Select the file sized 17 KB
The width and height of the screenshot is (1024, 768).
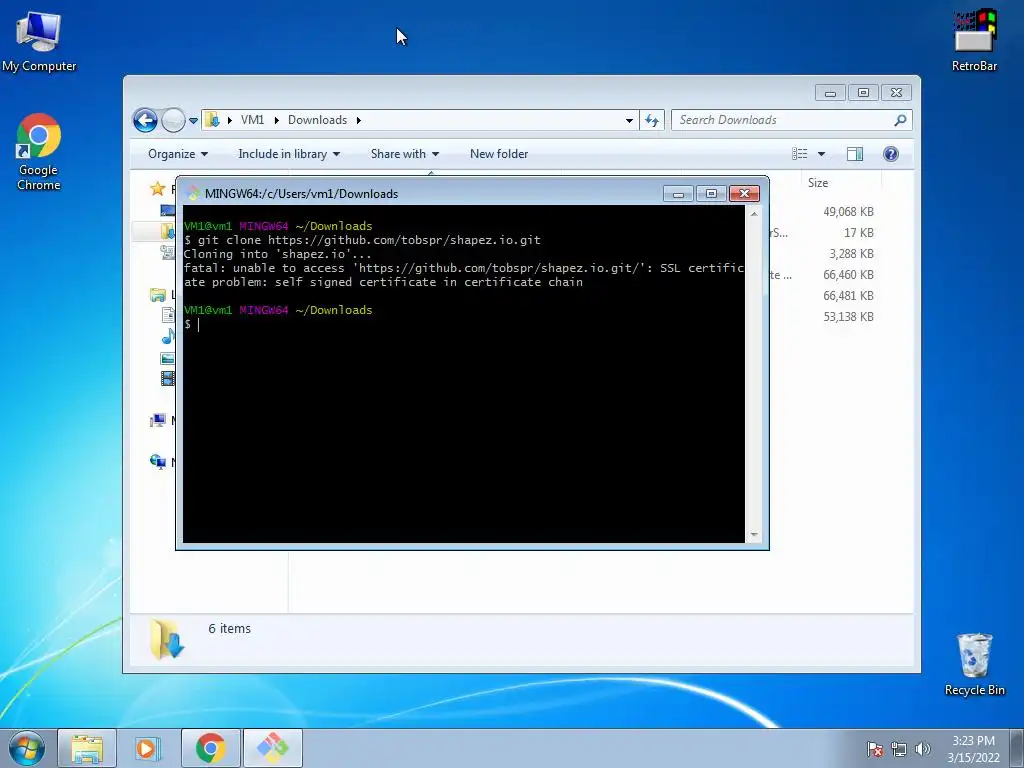tap(858, 232)
